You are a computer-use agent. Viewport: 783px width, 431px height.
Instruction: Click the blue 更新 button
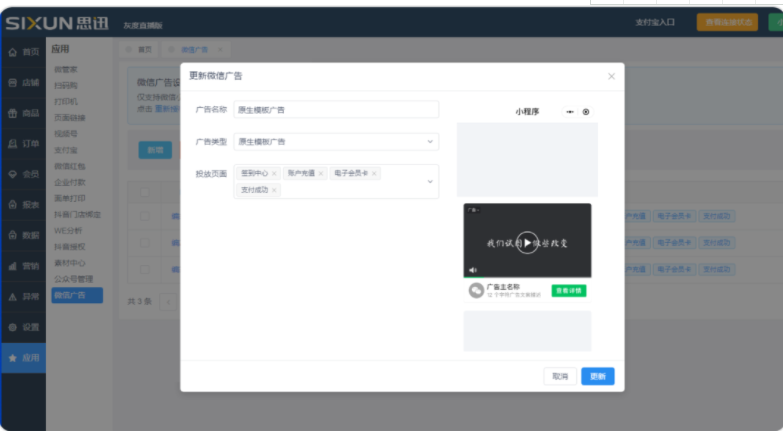click(597, 376)
